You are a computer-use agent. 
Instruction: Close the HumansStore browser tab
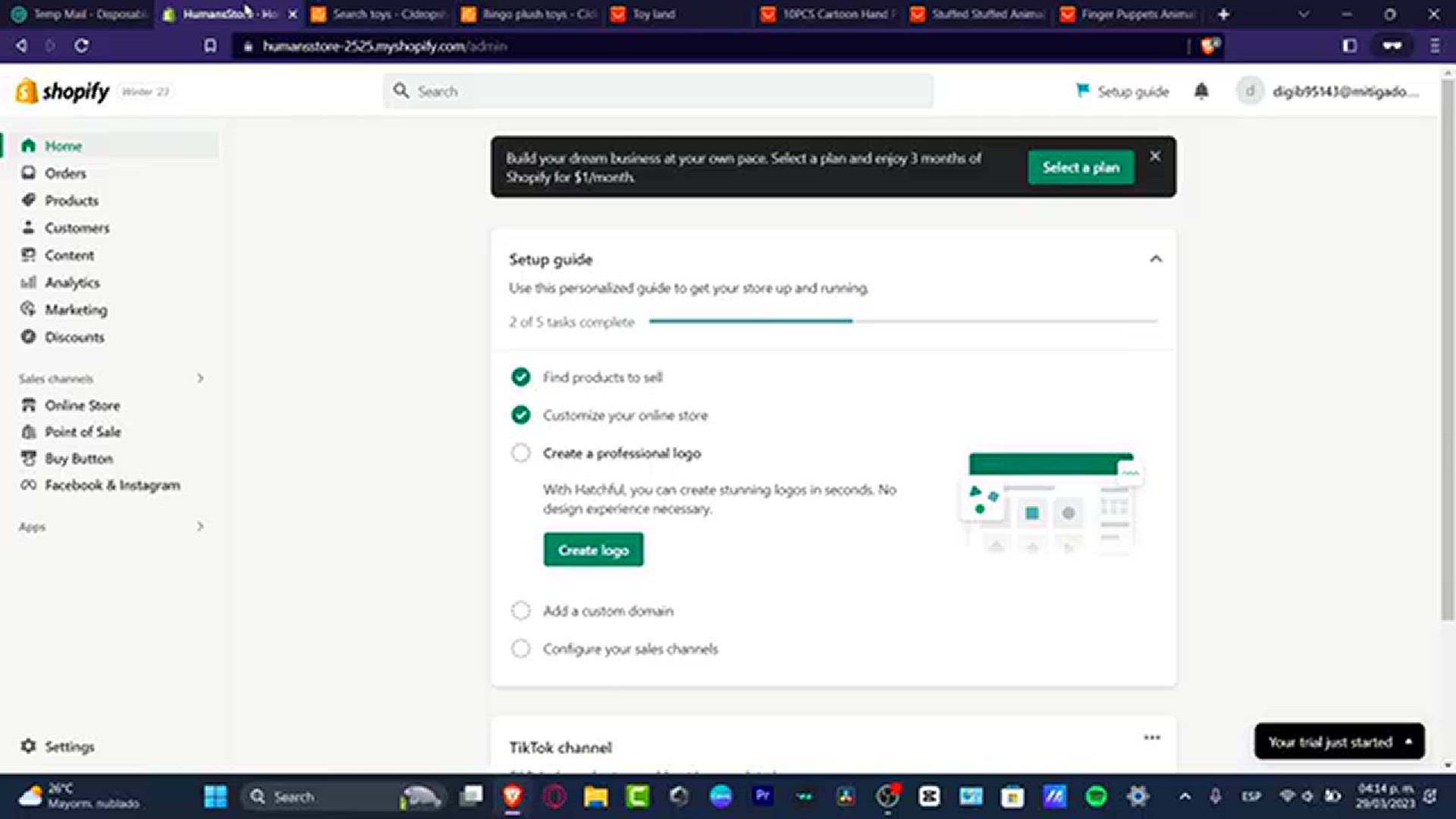click(x=293, y=14)
